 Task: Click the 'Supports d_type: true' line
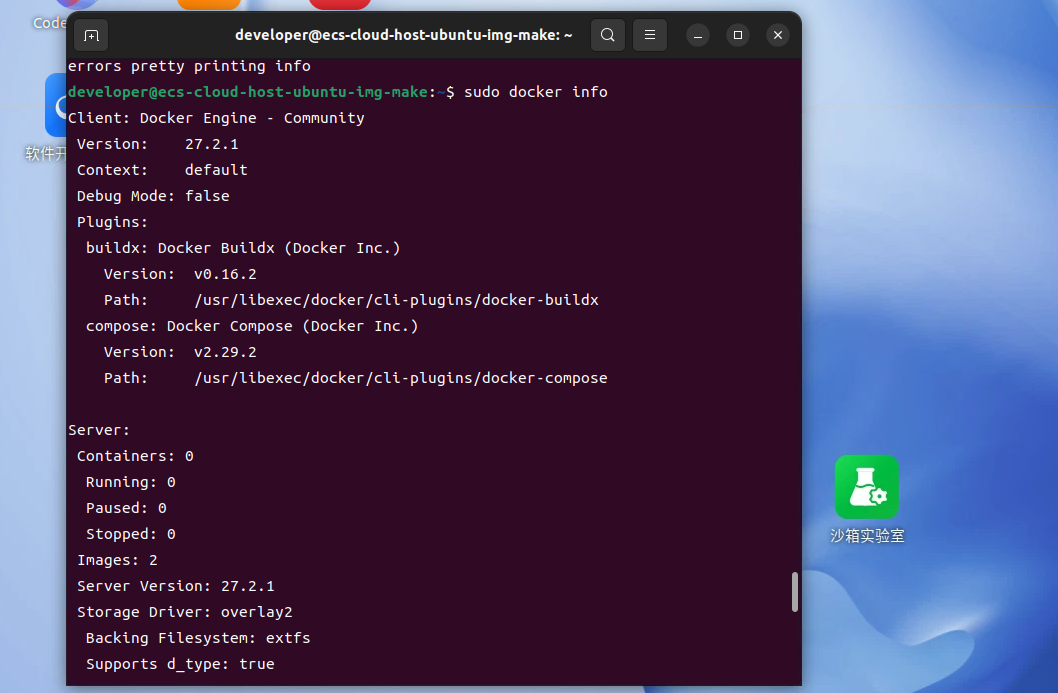tap(180, 664)
